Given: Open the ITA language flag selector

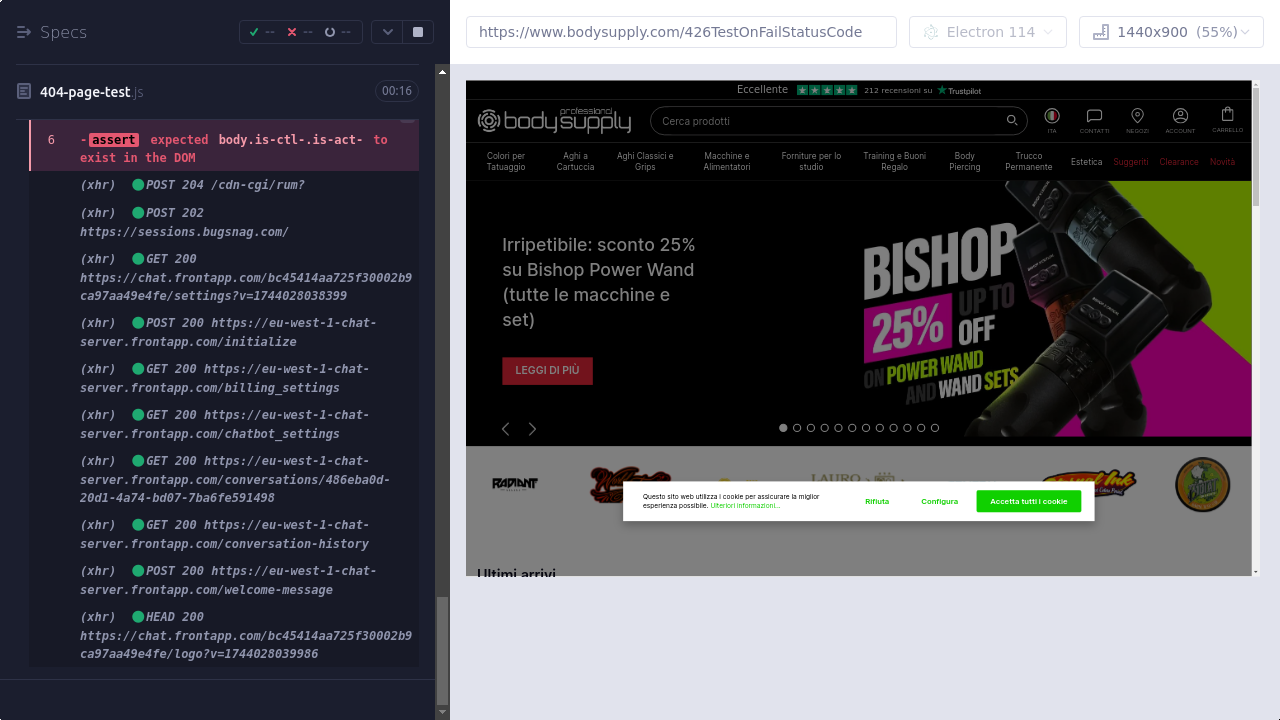Looking at the screenshot, I should (1051, 117).
